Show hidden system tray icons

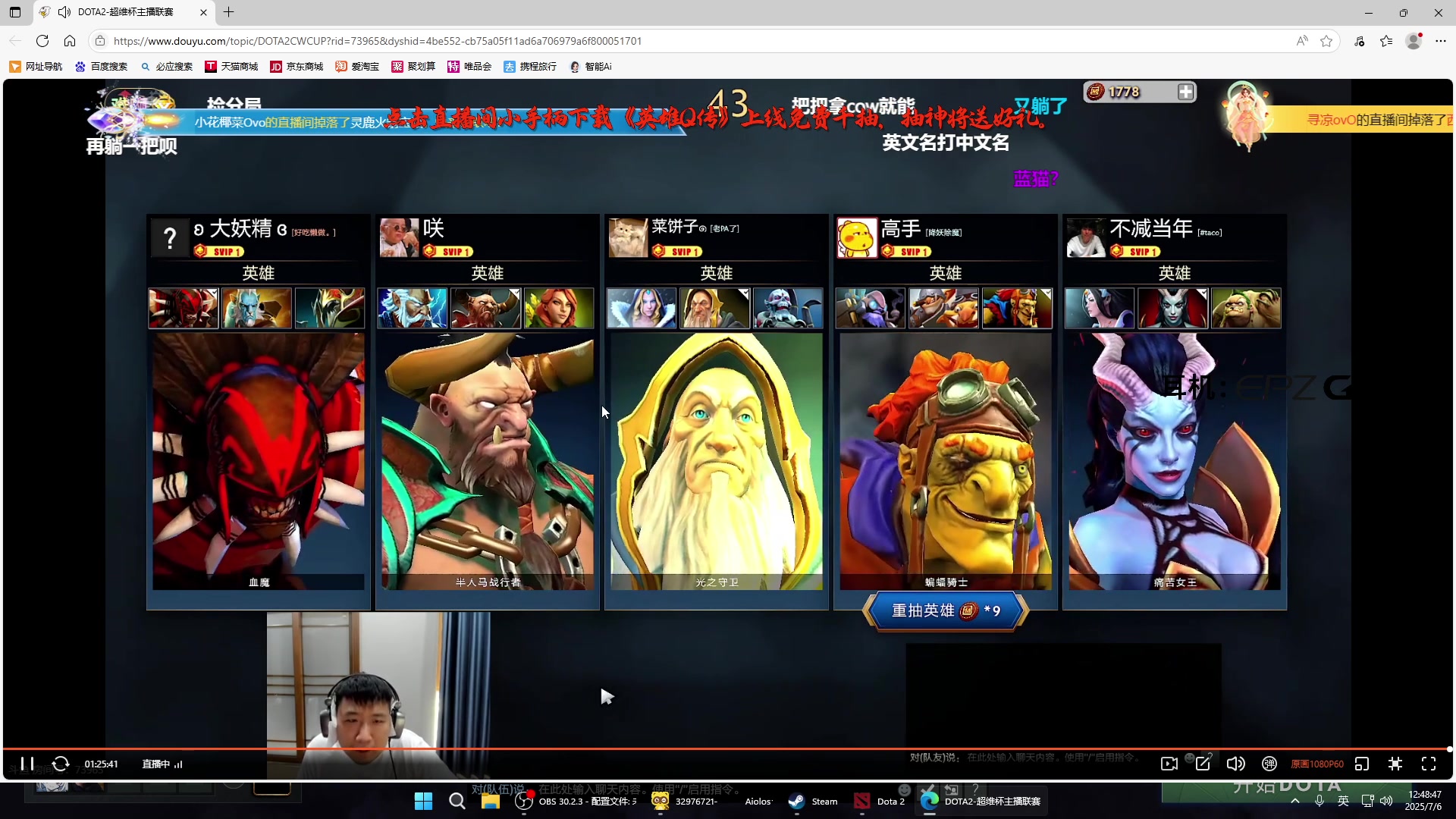[1295, 801]
